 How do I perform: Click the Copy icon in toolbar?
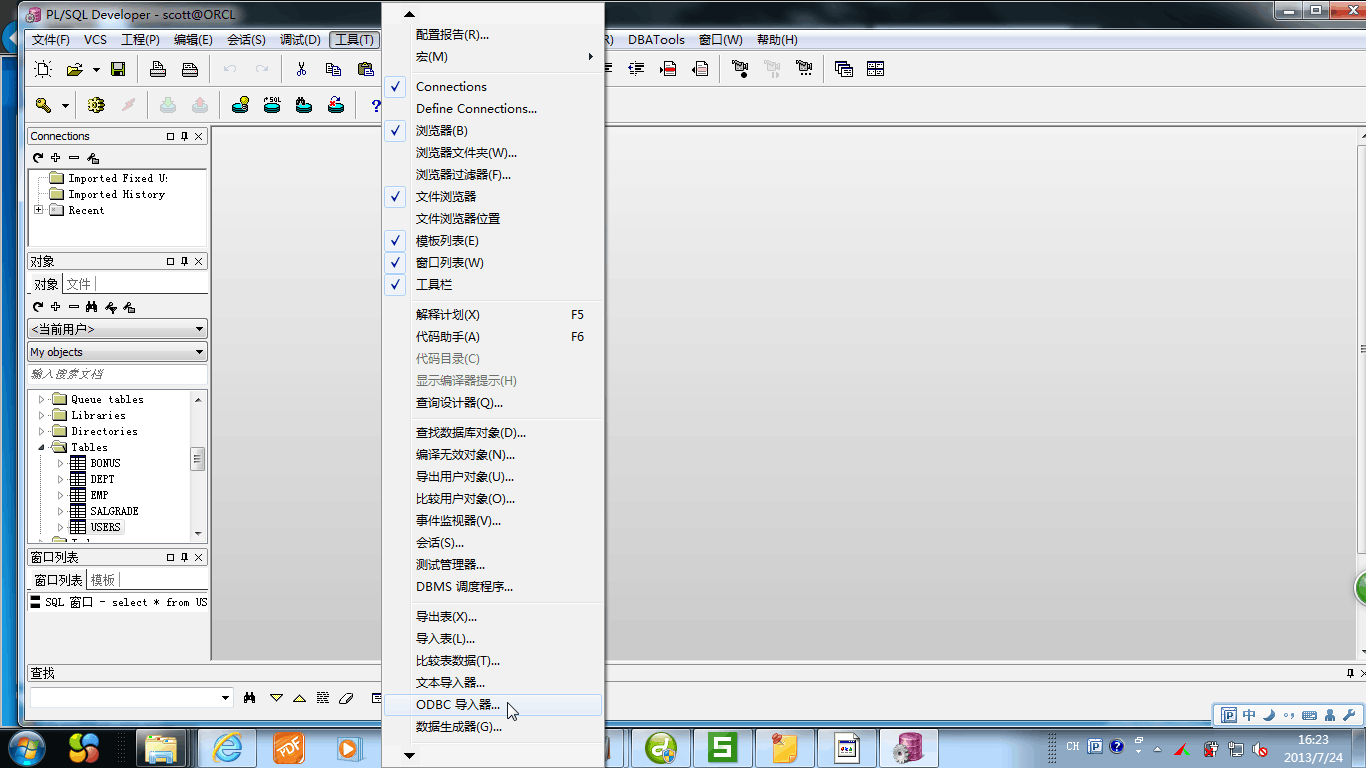point(333,69)
